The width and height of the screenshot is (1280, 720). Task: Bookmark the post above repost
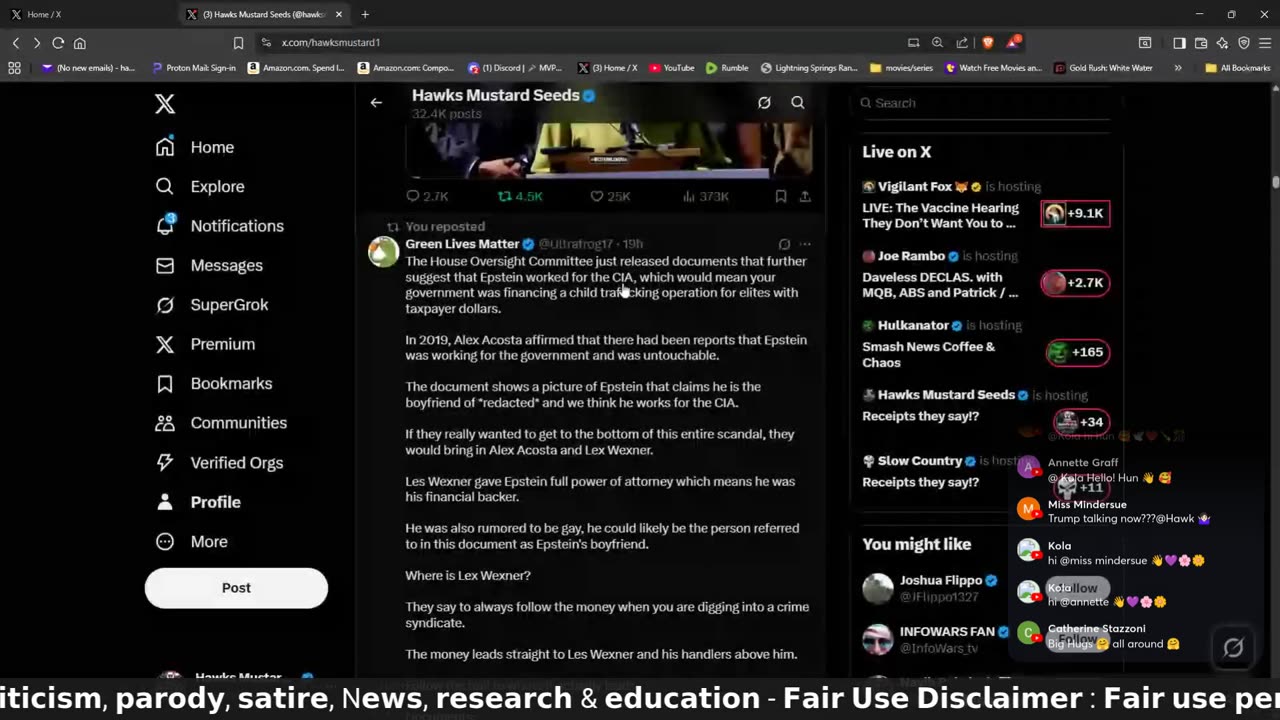pyautogui.click(x=781, y=196)
